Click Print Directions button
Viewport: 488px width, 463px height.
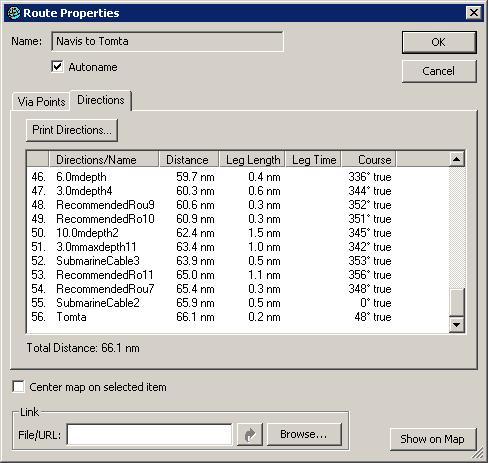[x=72, y=130]
